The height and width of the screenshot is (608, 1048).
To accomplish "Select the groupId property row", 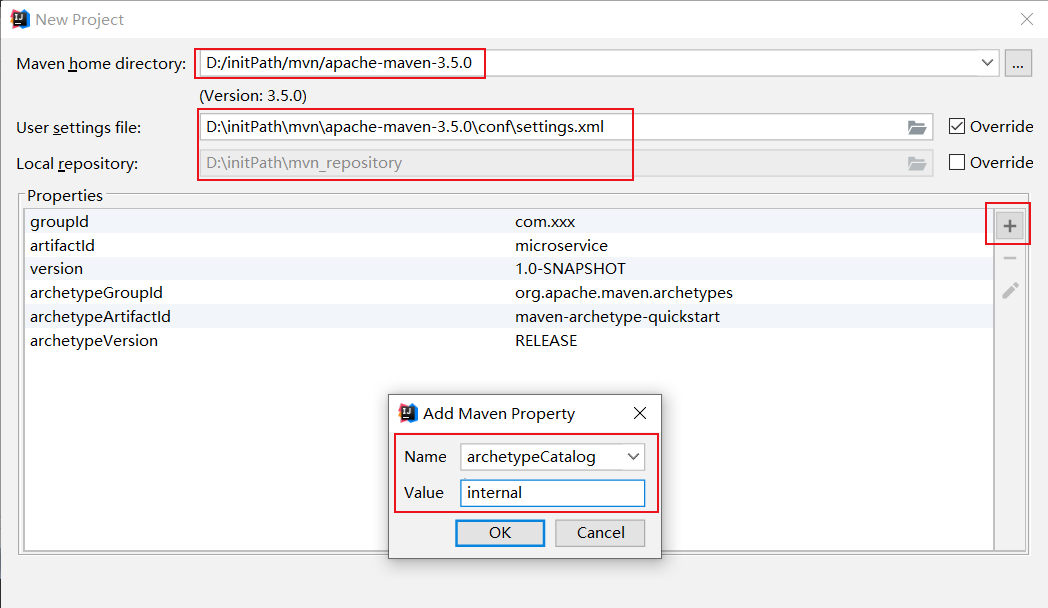I will coord(509,221).
